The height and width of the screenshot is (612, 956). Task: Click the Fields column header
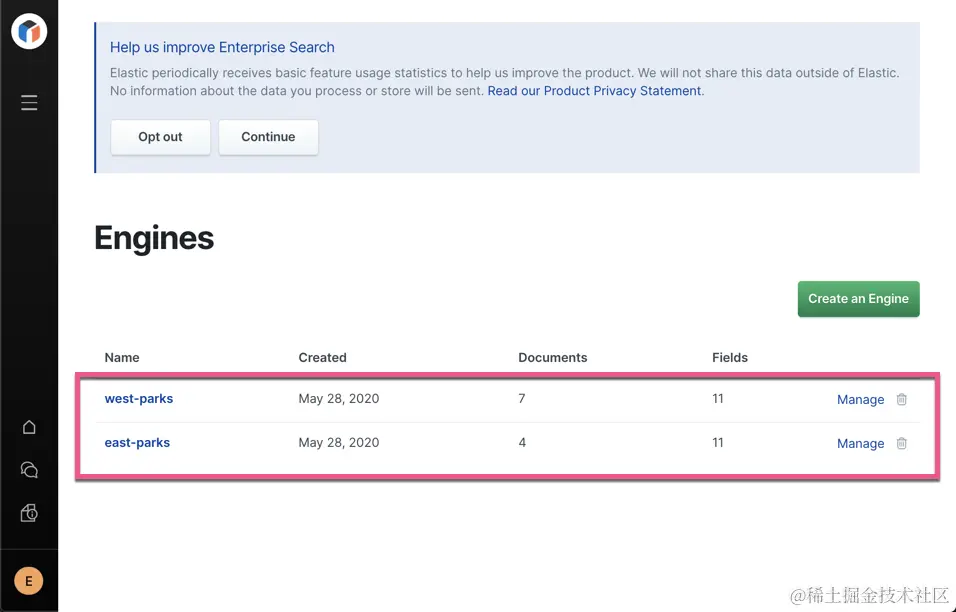(x=729, y=358)
